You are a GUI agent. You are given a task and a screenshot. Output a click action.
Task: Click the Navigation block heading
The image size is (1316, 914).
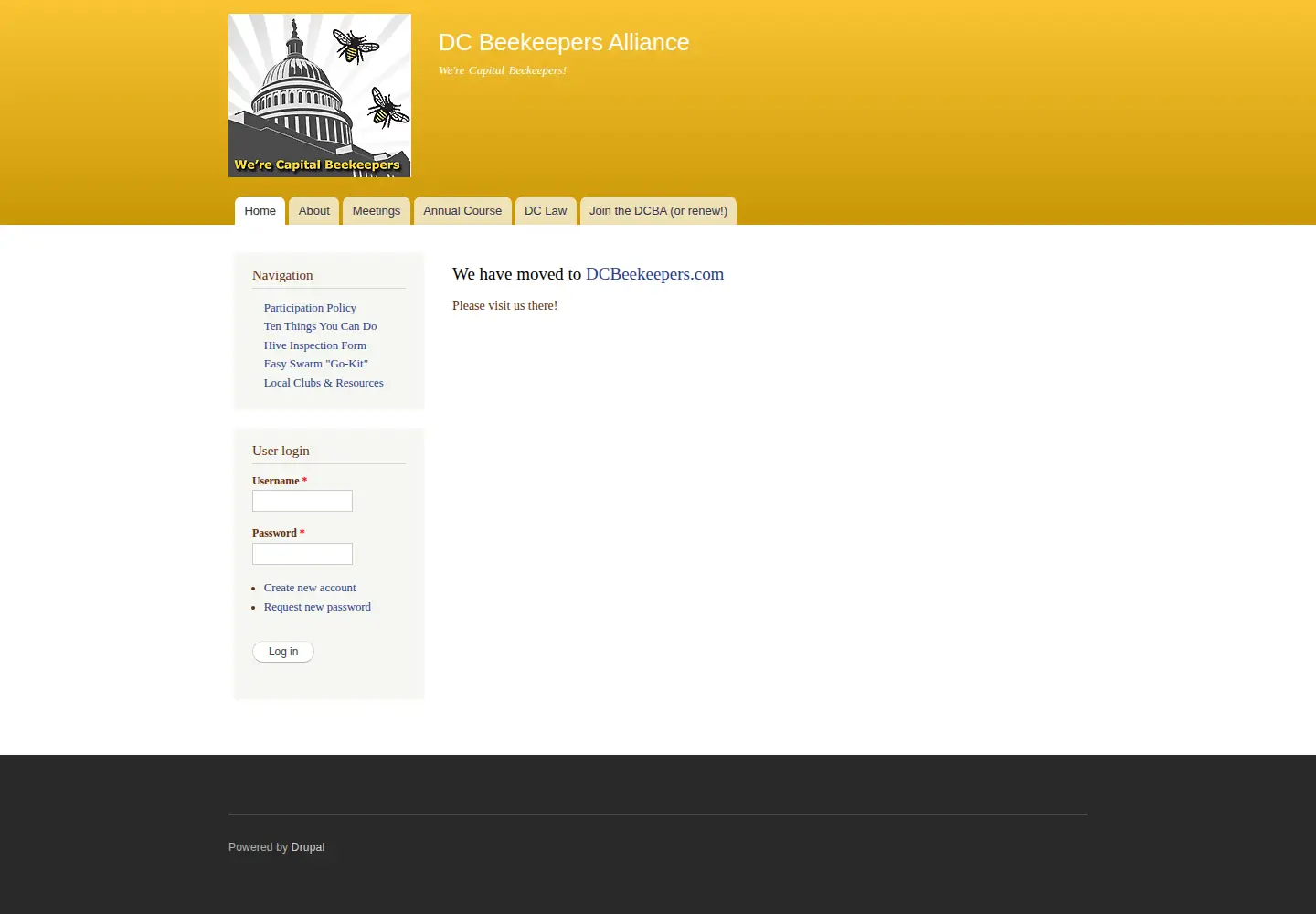click(282, 275)
